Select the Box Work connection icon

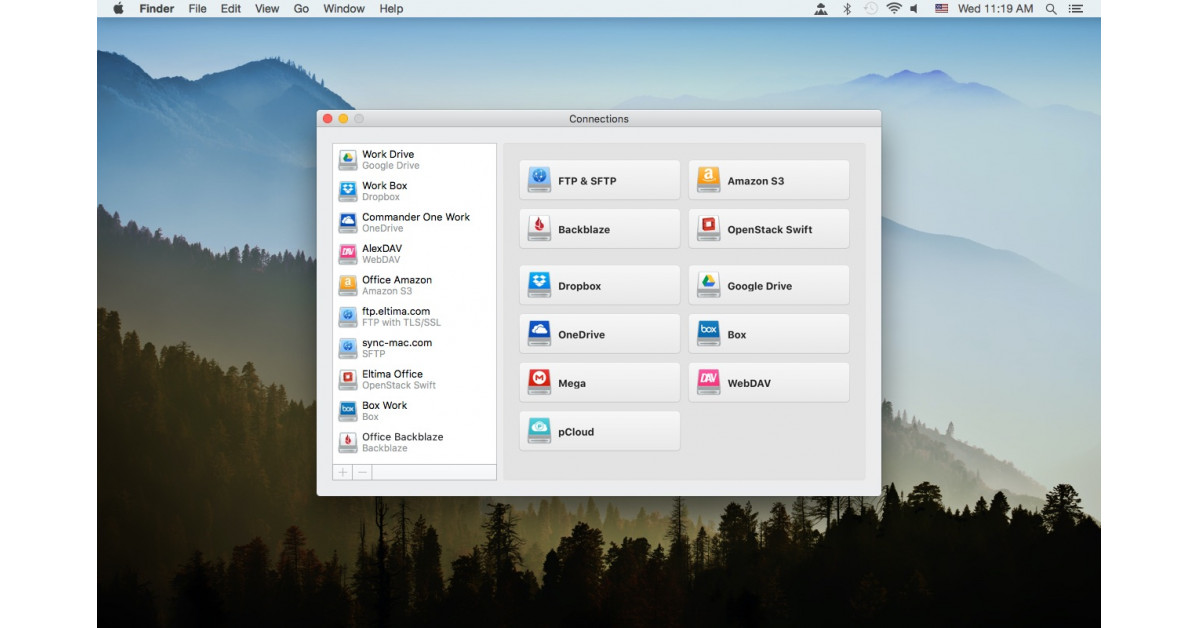point(348,411)
